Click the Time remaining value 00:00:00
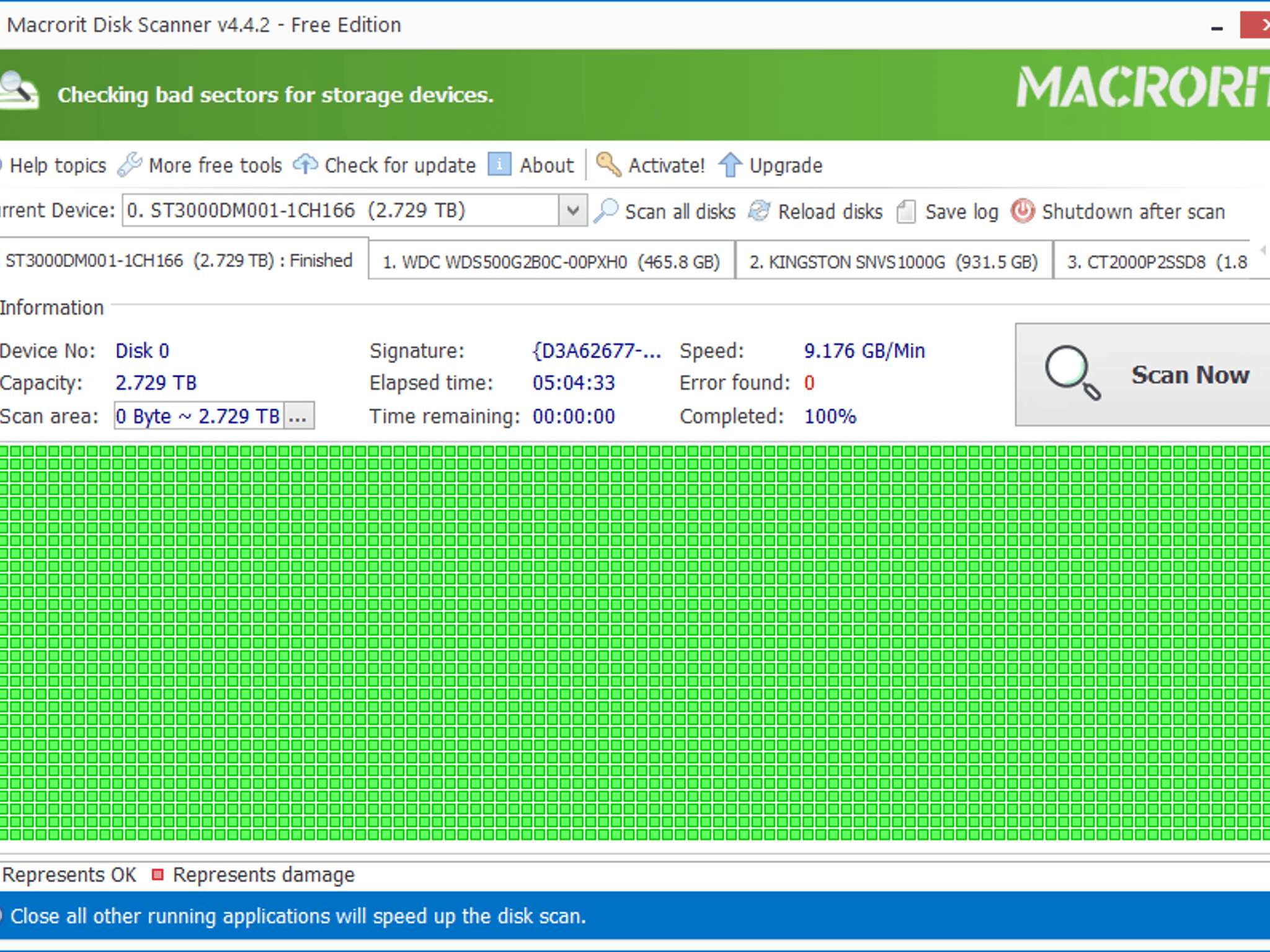1270x952 pixels. click(x=574, y=416)
